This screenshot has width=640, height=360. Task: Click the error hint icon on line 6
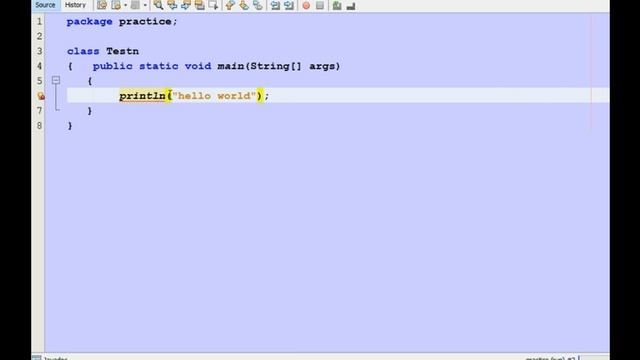[x=41, y=96]
